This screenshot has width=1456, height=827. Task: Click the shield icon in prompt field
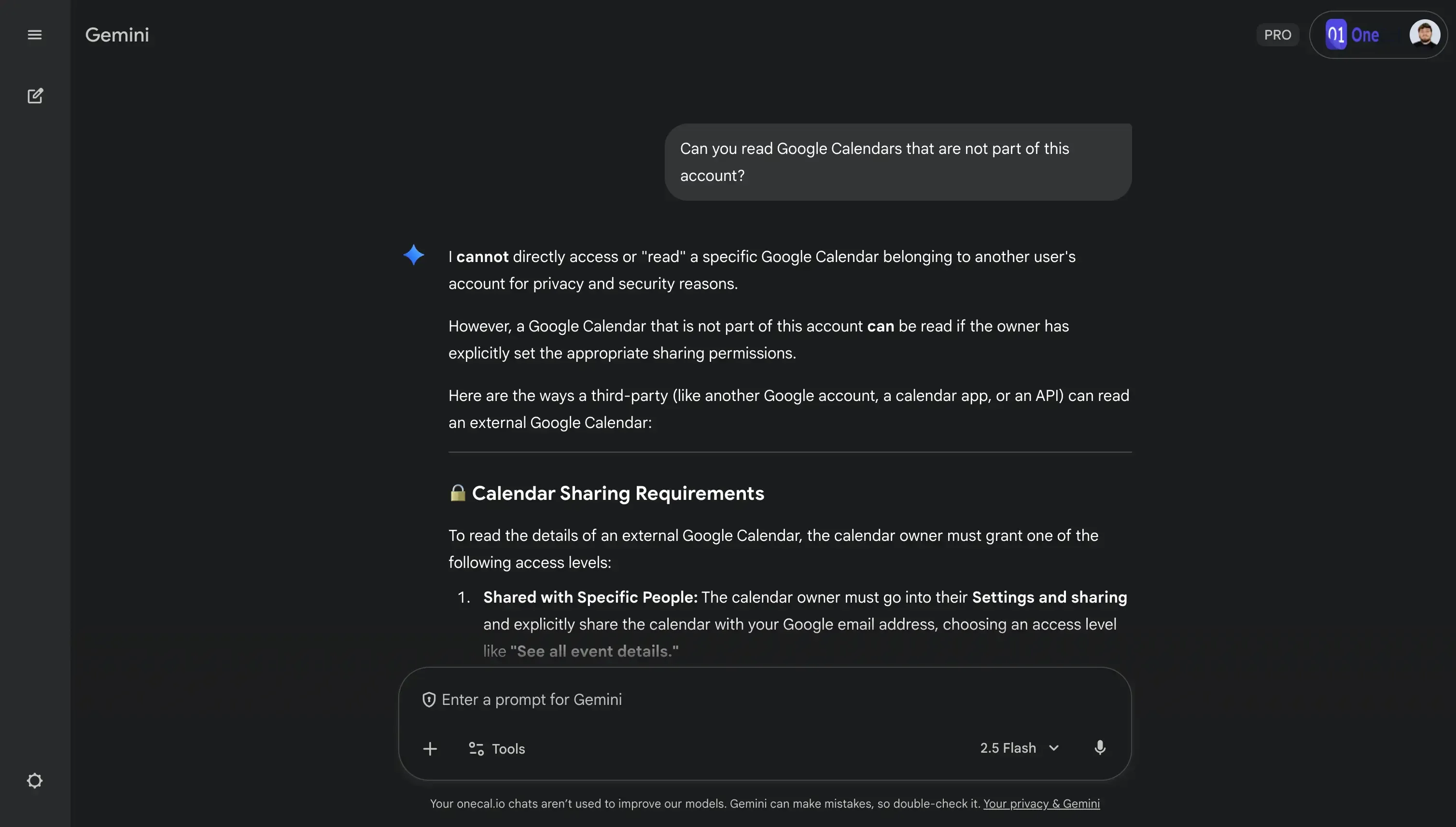[429, 699]
